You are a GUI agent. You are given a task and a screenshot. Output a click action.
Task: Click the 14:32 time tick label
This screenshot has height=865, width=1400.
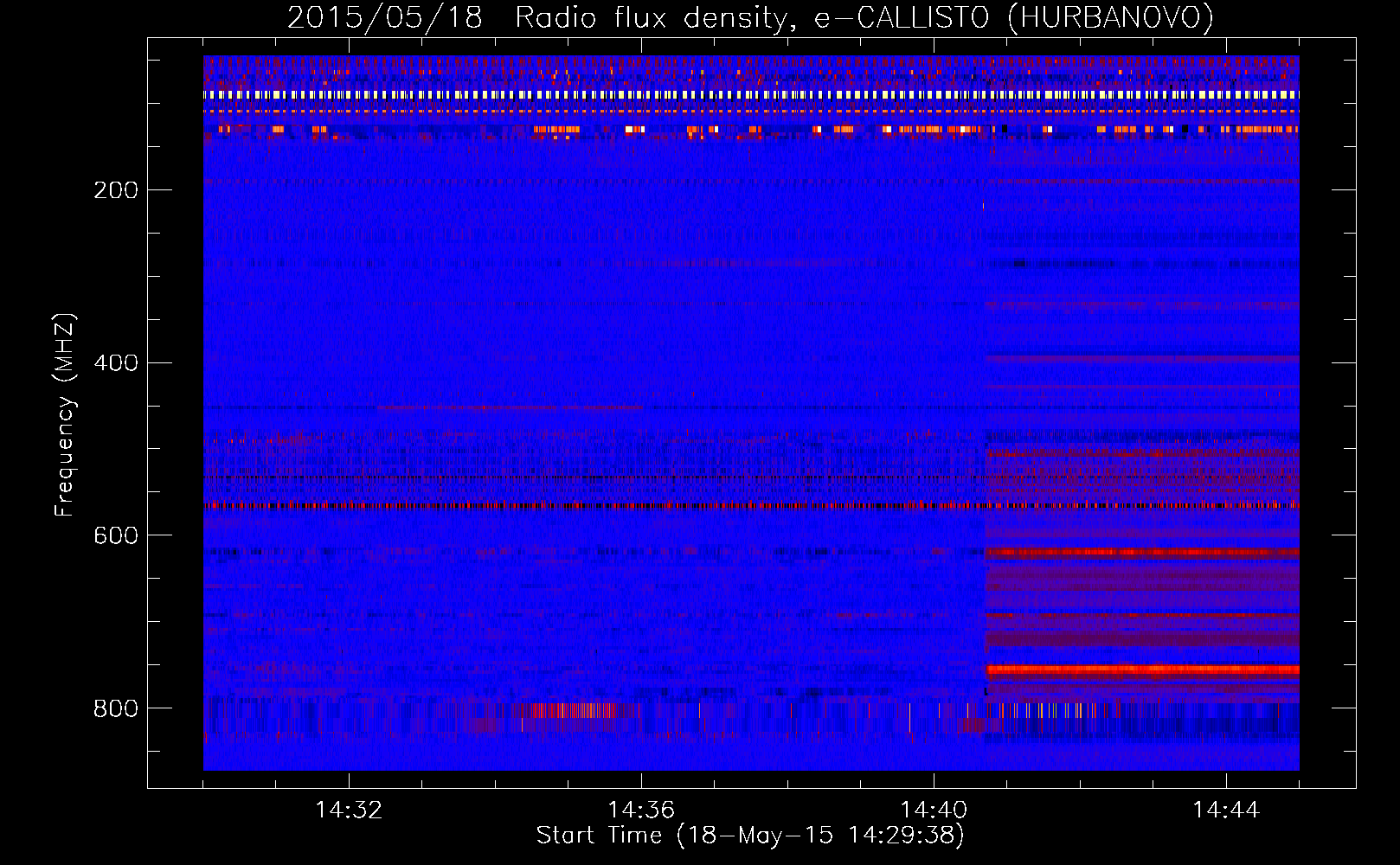tap(349, 811)
